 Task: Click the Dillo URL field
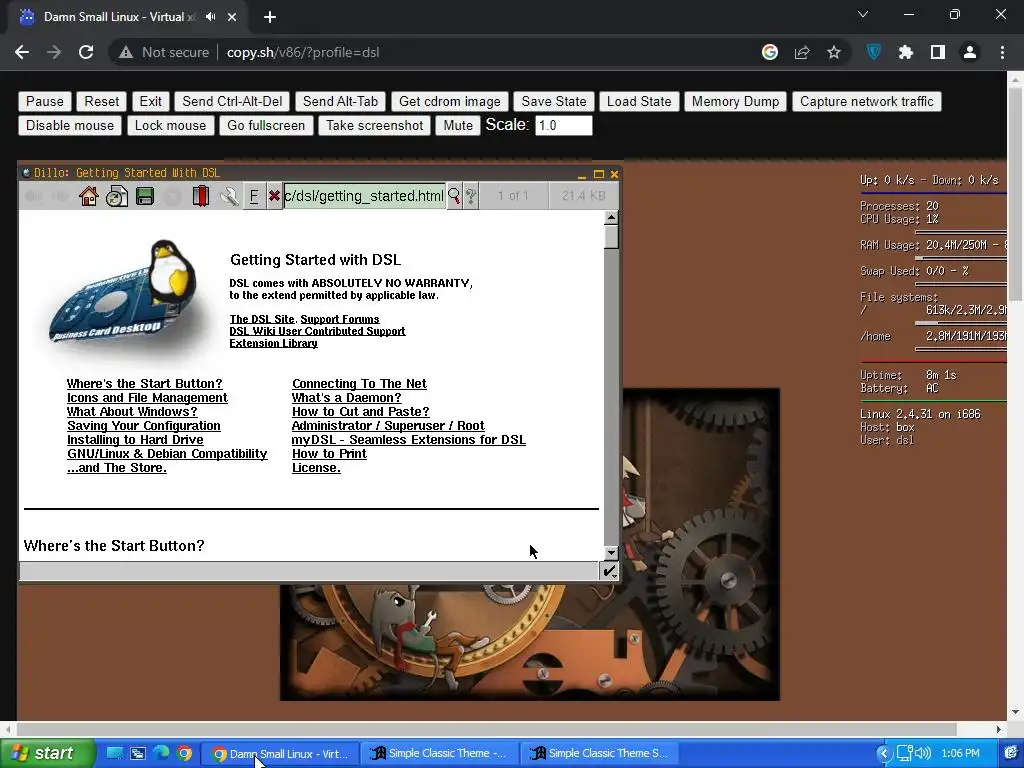click(364, 196)
